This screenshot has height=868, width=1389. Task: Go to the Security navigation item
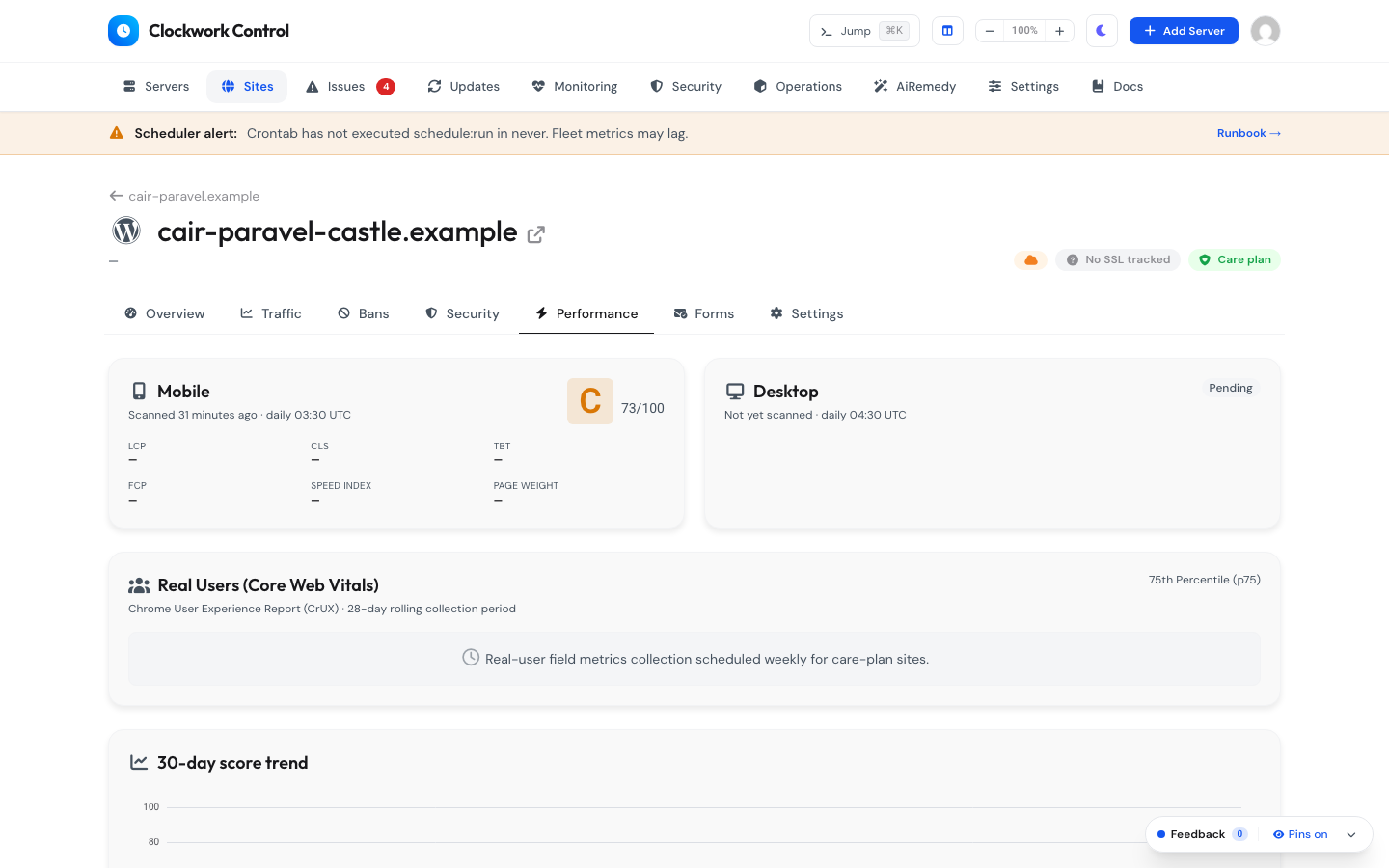click(686, 87)
